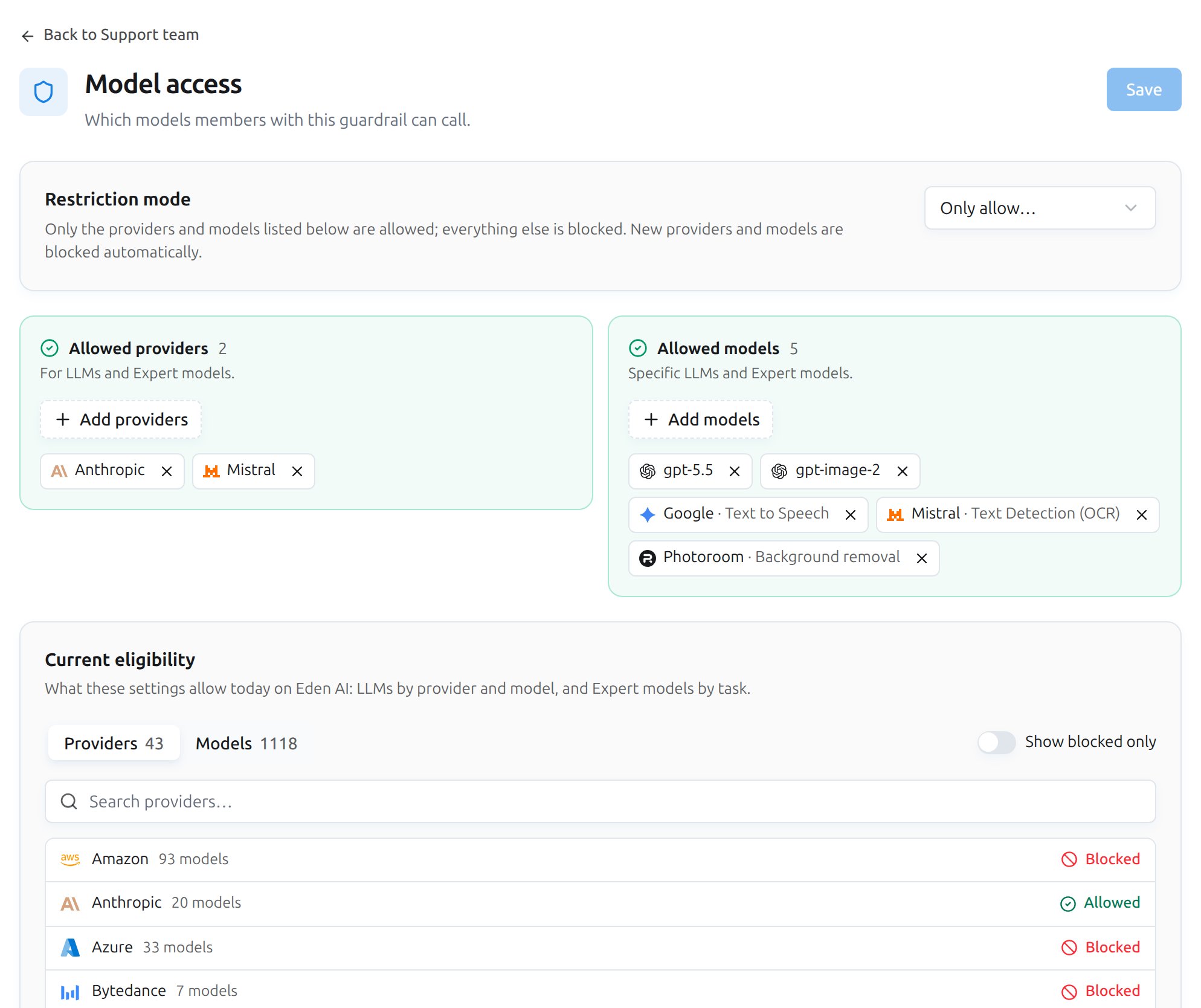Open the Restriction mode dropdown
This screenshot has height=1008, width=1201.
pos(1040,208)
